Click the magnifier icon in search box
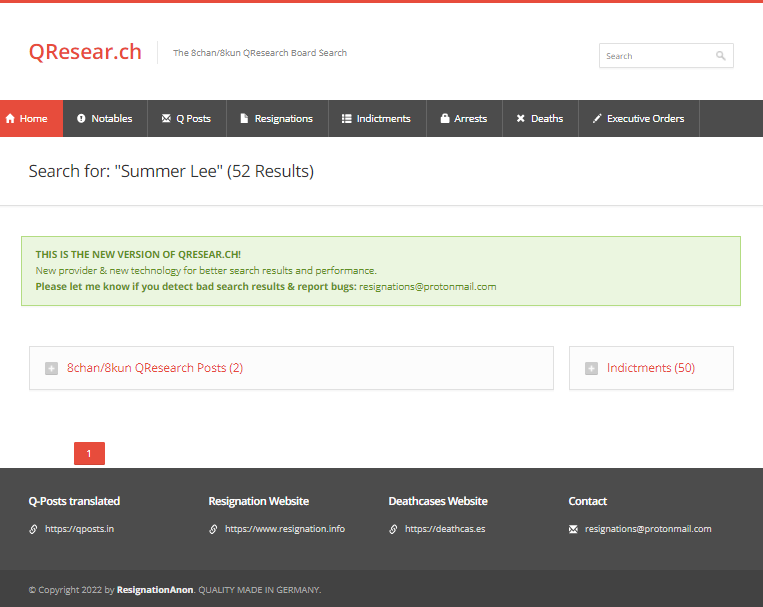 point(721,56)
